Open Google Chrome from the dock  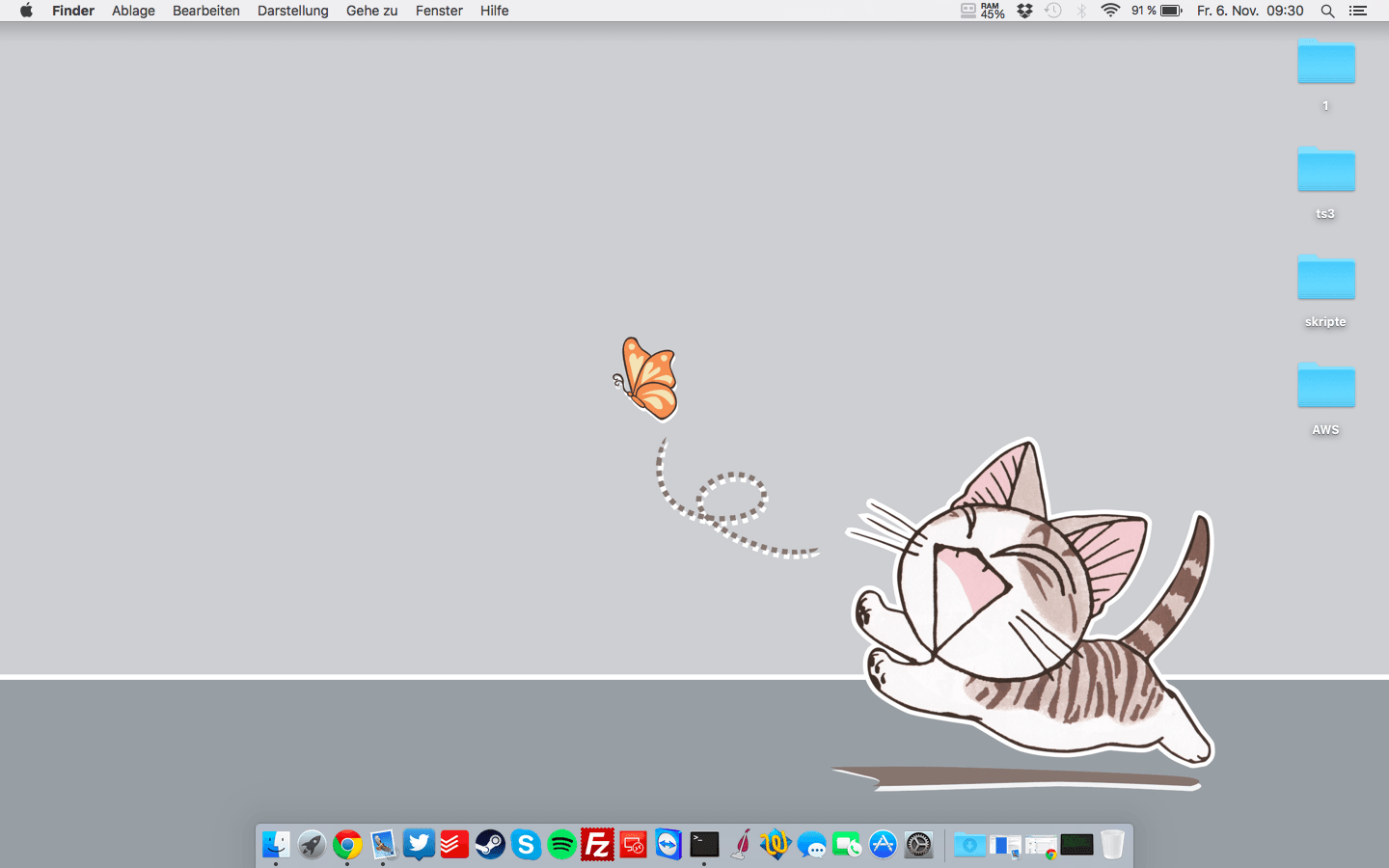(x=347, y=845)
